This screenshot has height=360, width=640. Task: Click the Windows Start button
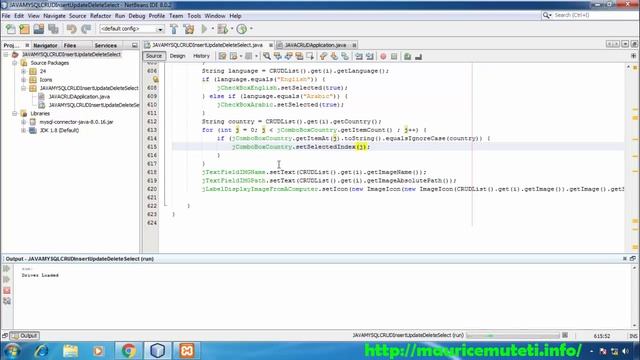click(12, 351)
